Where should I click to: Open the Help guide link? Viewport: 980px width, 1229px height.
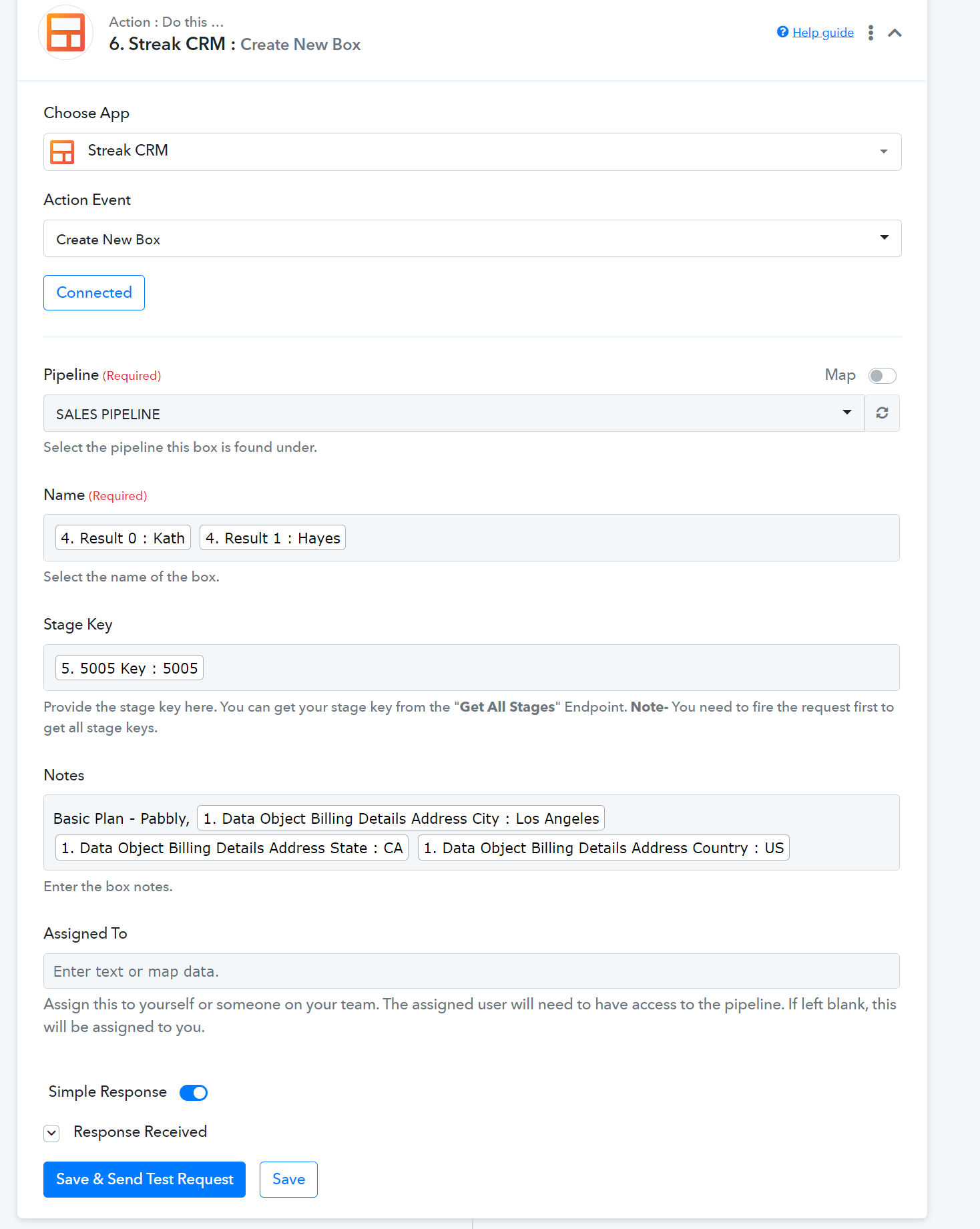(x=822, y=33)
